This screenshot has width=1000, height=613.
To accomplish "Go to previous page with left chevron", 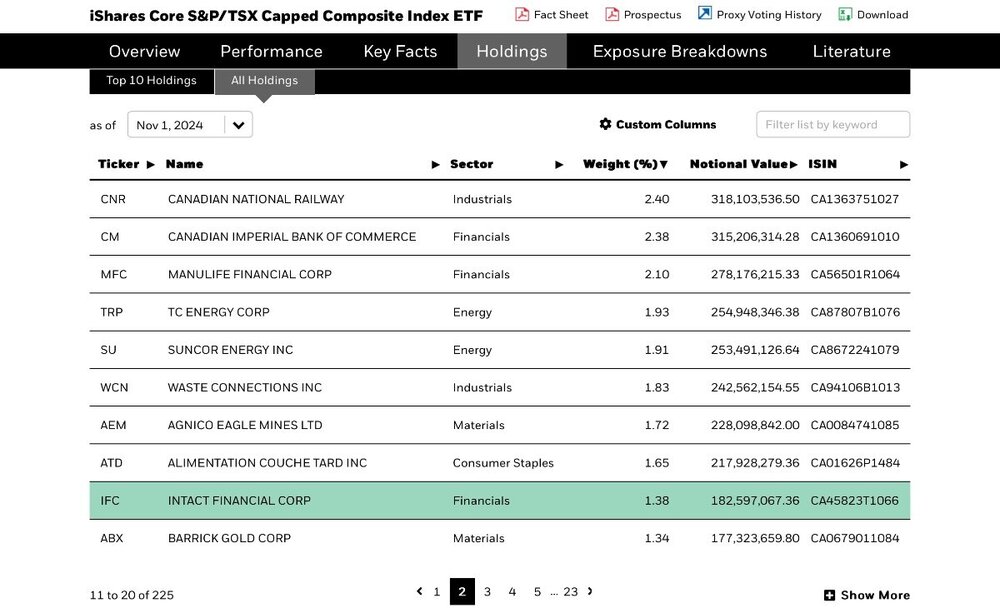I will [x=419, y=591].
